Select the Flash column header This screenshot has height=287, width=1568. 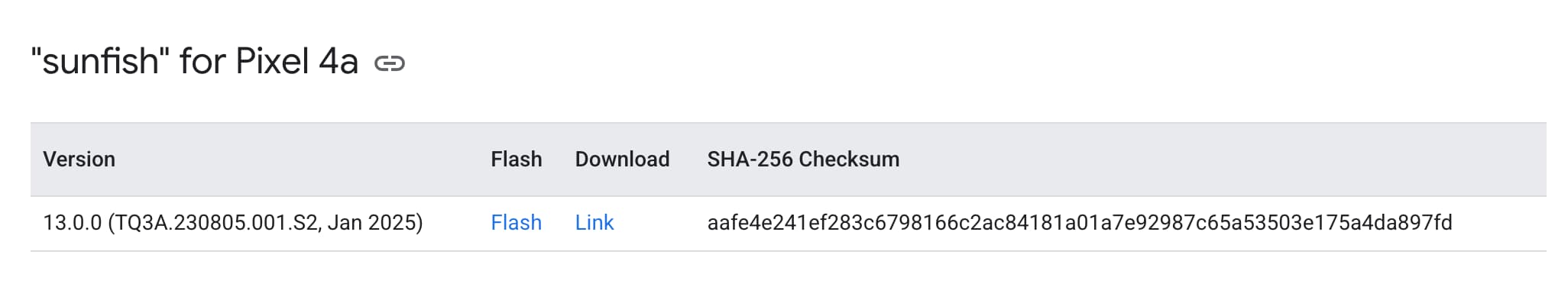pyautogui.click(x=516, y=160)
